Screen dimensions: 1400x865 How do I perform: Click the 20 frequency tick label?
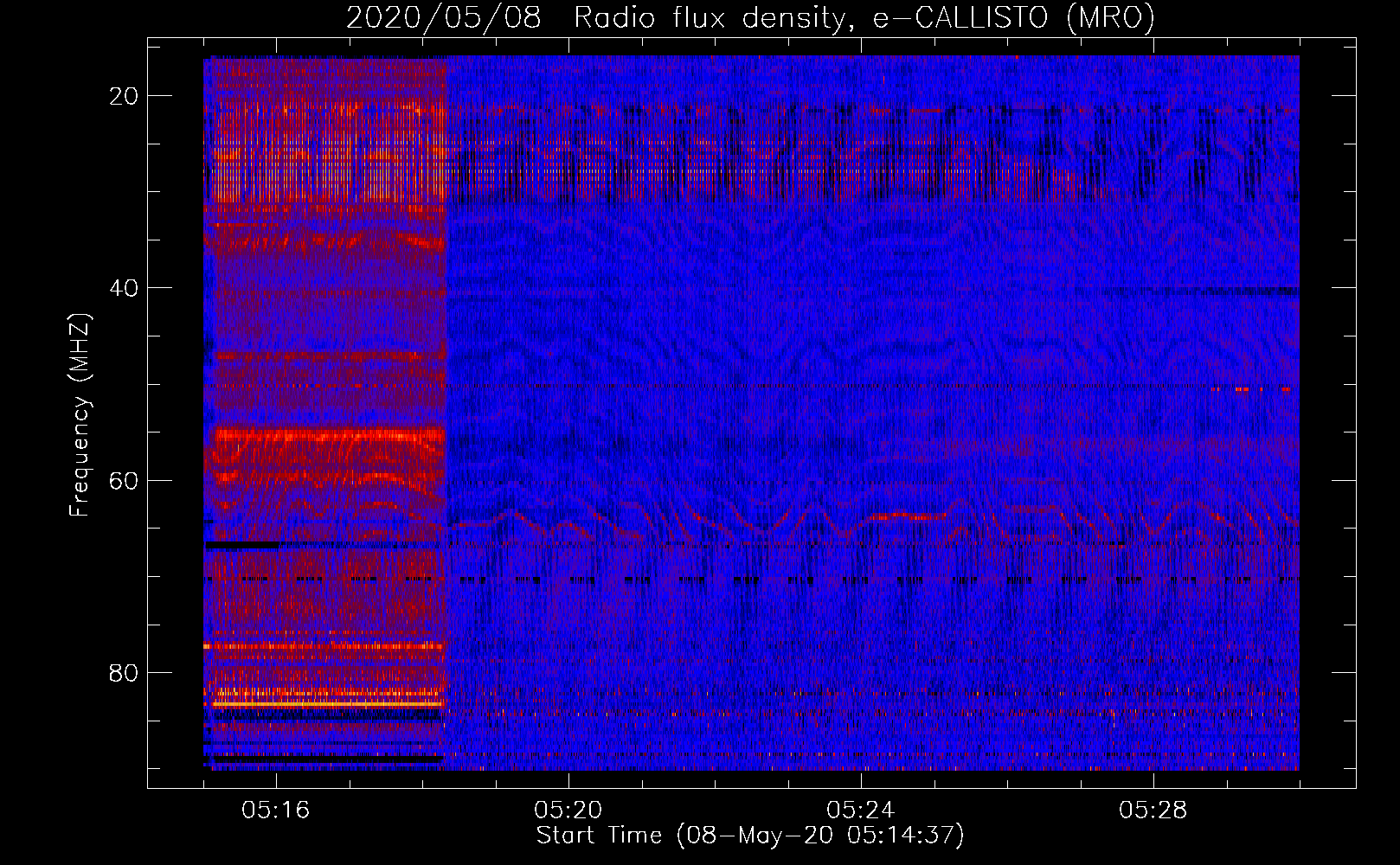coord(124,96)
